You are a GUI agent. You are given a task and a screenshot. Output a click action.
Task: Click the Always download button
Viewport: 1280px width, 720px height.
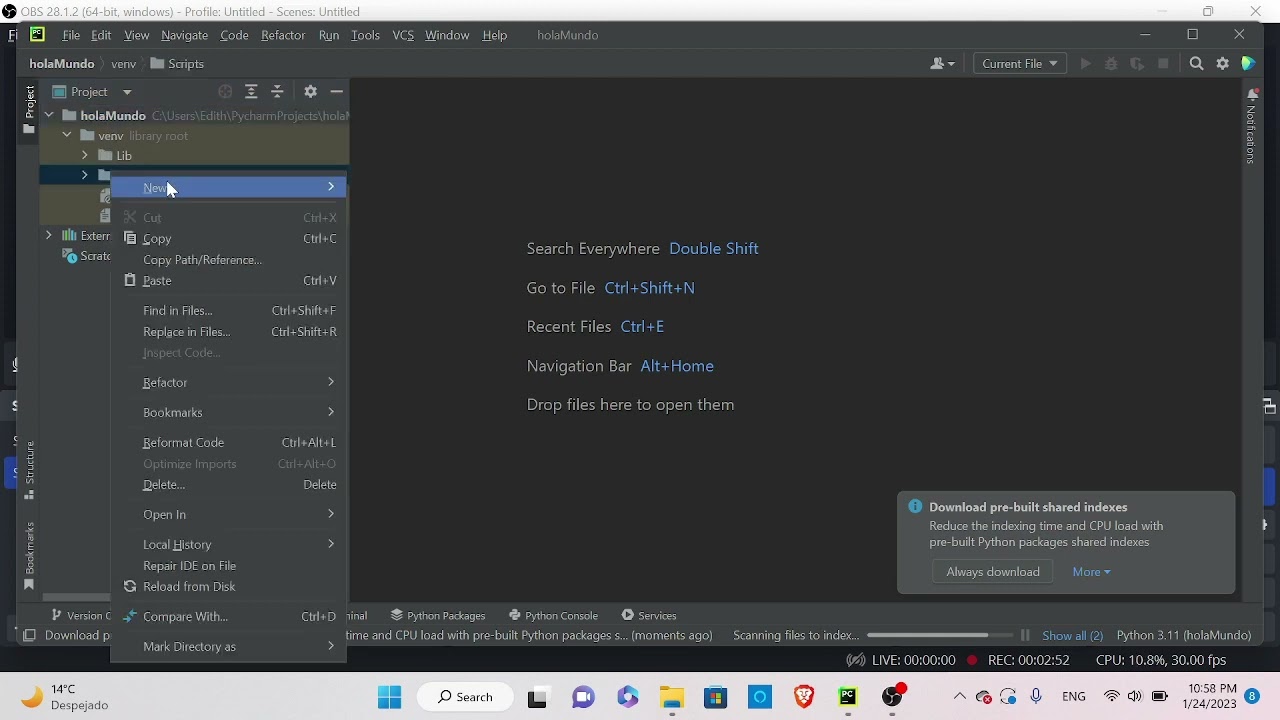click(993, 572)
